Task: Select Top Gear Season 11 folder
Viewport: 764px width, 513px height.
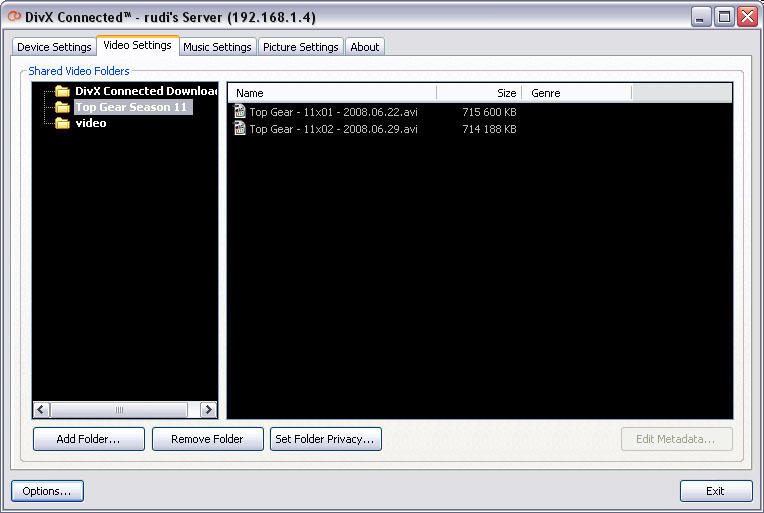Action: pyautogui.click(x=133, y=107)
